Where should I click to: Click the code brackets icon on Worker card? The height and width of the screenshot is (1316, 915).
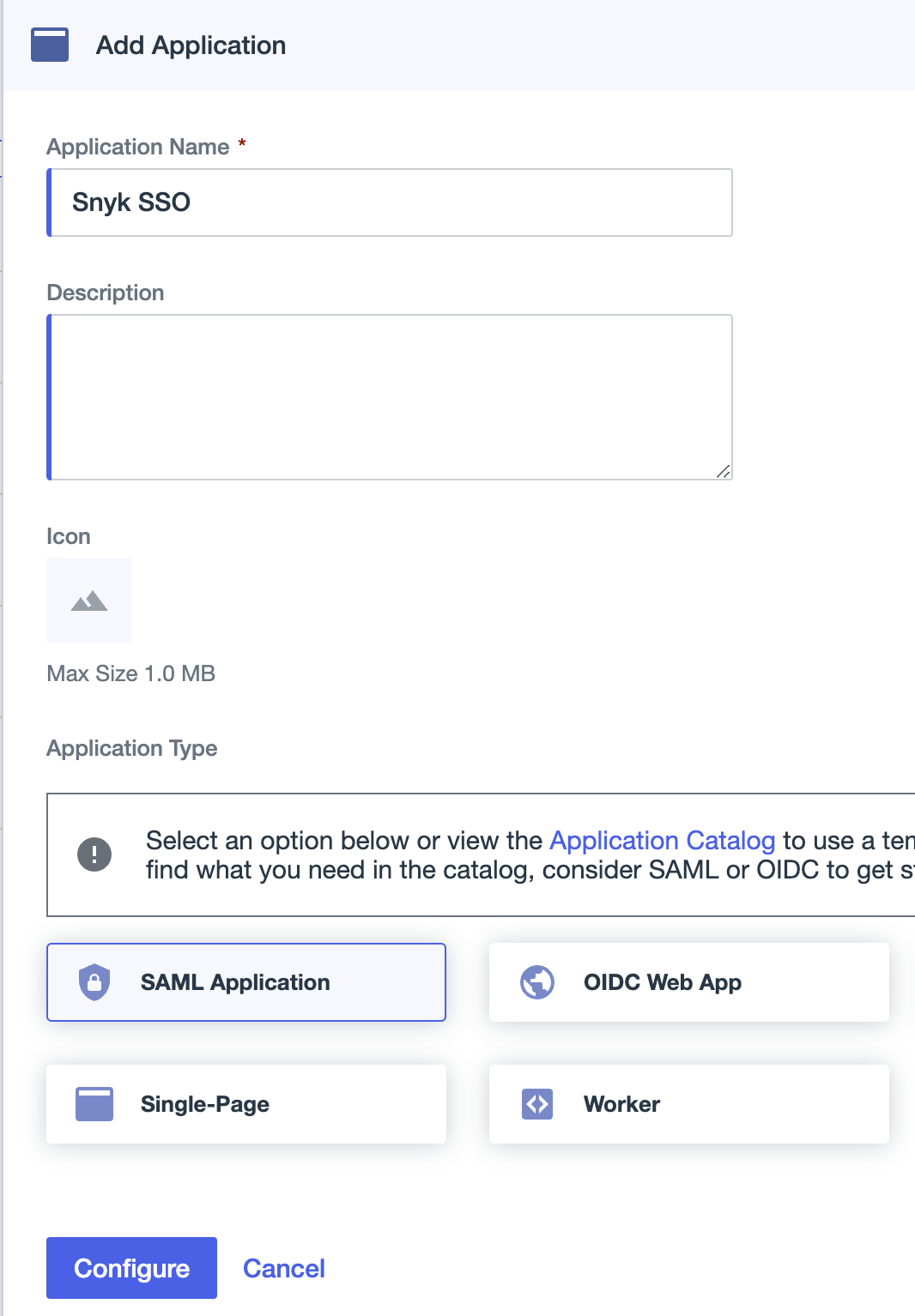coord(536,1104)
